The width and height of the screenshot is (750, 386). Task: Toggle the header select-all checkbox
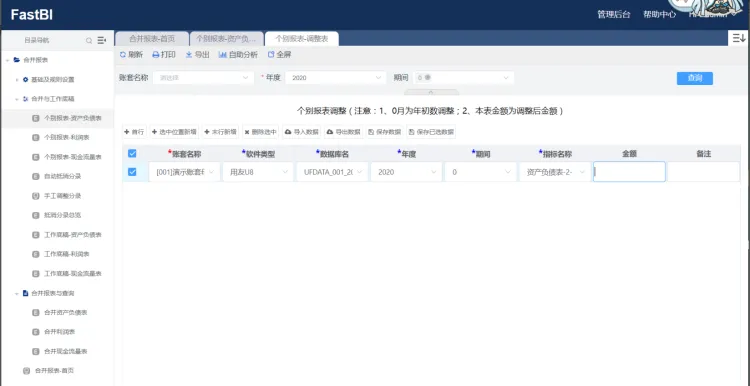click(132, 154)
